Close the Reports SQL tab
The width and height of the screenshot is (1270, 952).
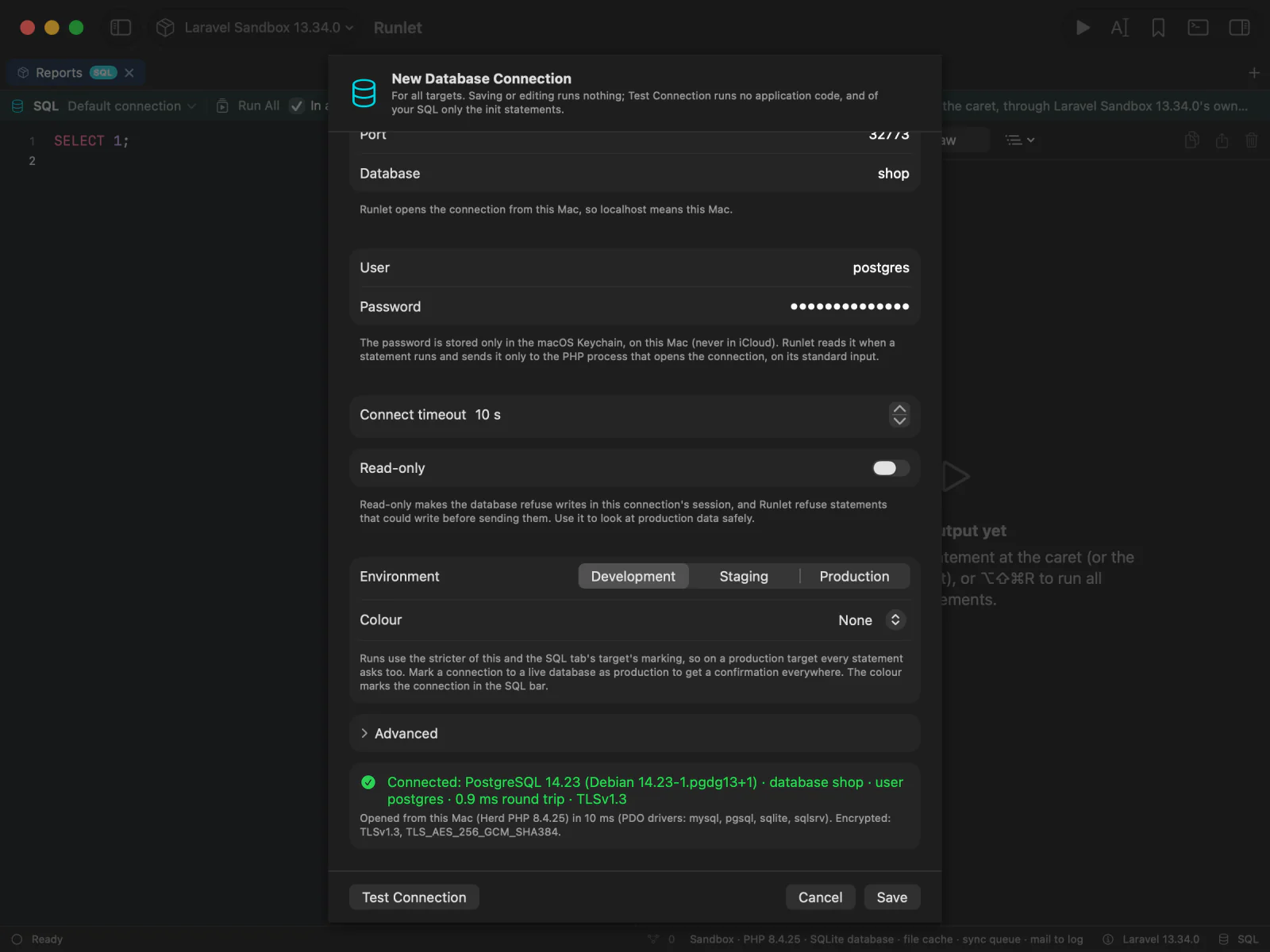pos(129,73)
